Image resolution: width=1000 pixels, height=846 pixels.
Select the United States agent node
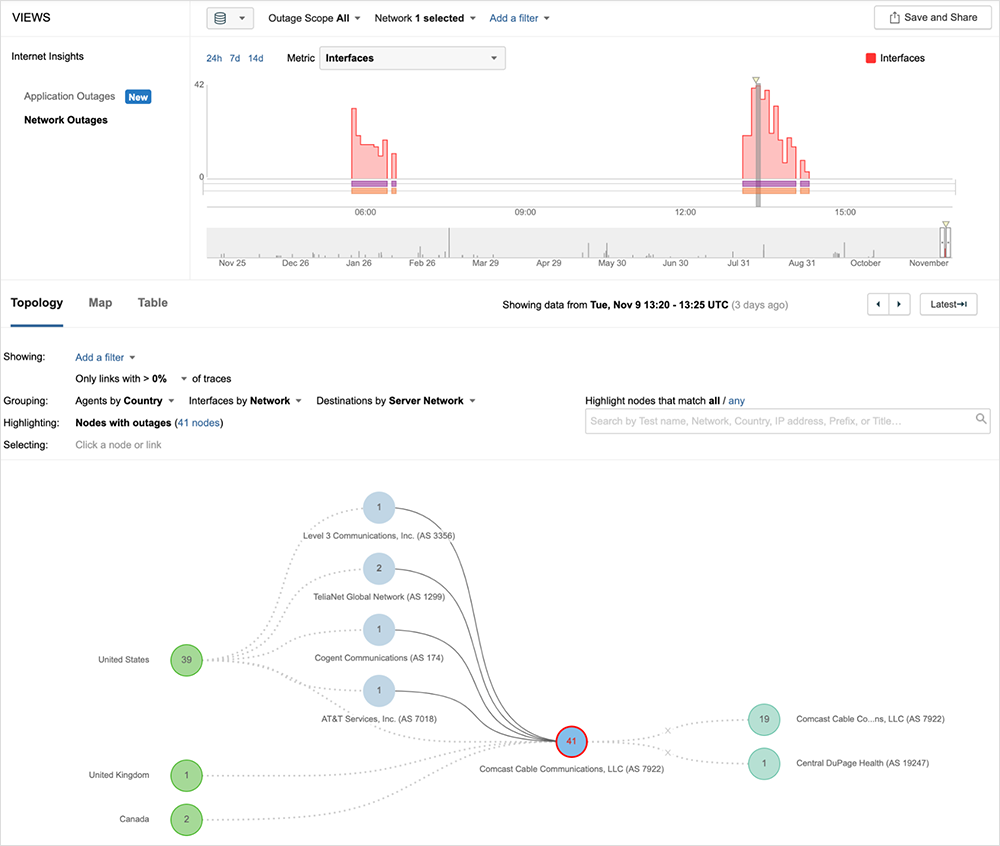186,659
